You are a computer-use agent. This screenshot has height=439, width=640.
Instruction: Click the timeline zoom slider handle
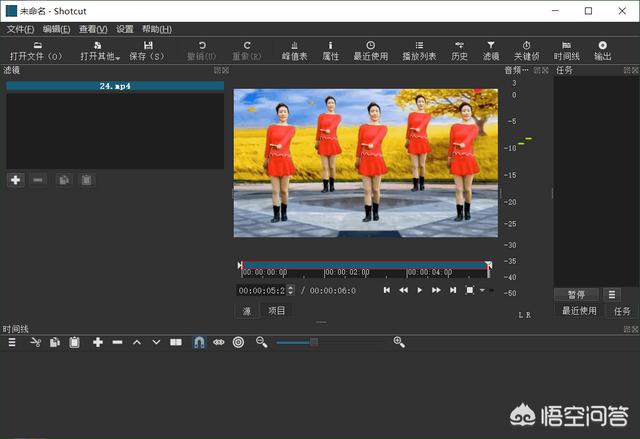[314, 342]
